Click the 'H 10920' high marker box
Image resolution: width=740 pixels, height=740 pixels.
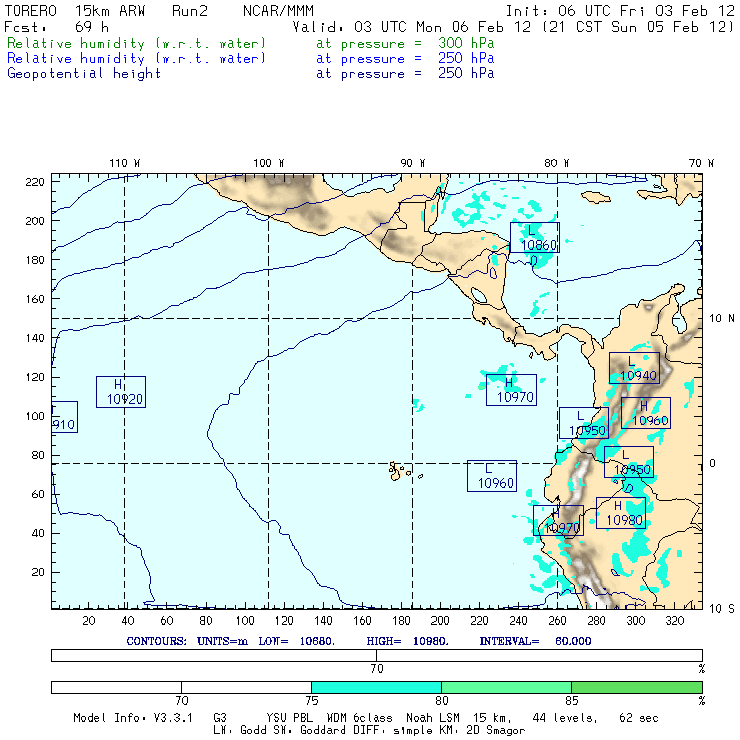(121, 392)
